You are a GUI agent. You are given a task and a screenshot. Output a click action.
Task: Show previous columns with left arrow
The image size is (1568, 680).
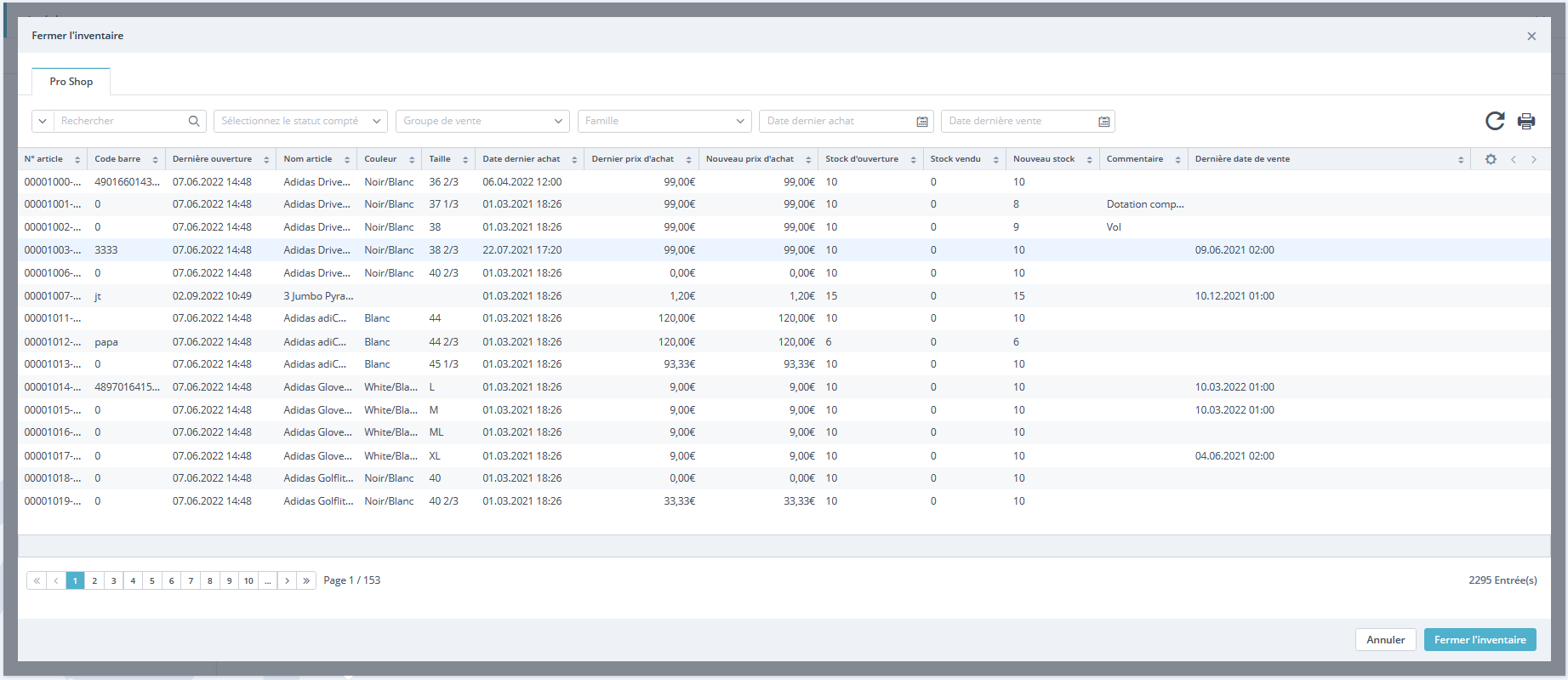pos(1514,159)
